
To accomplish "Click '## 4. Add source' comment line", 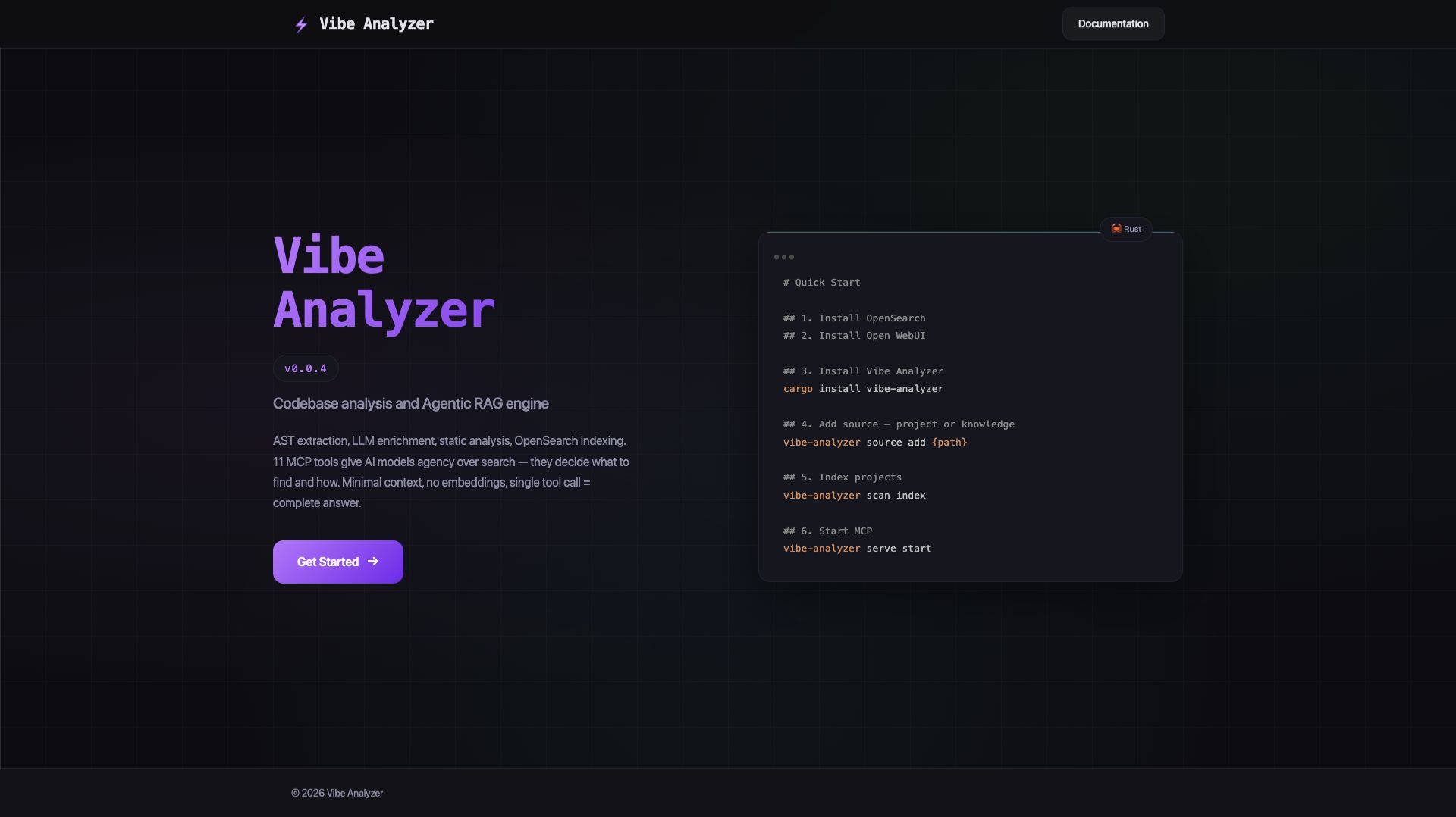I will (899, 424).
